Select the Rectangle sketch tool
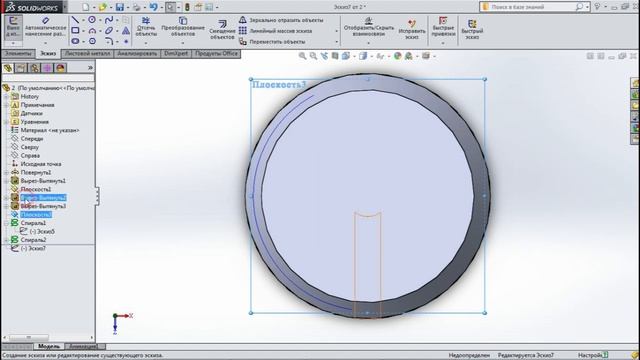 point(75,30)
